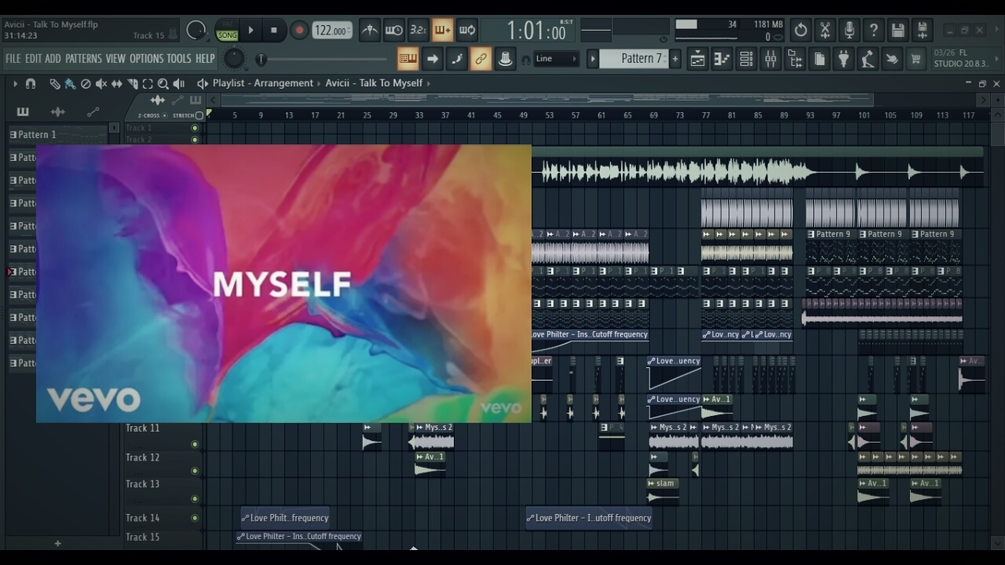Open the browser panel icon
The height and width of the screenshot is (565, 1005).
coord(795,59)
